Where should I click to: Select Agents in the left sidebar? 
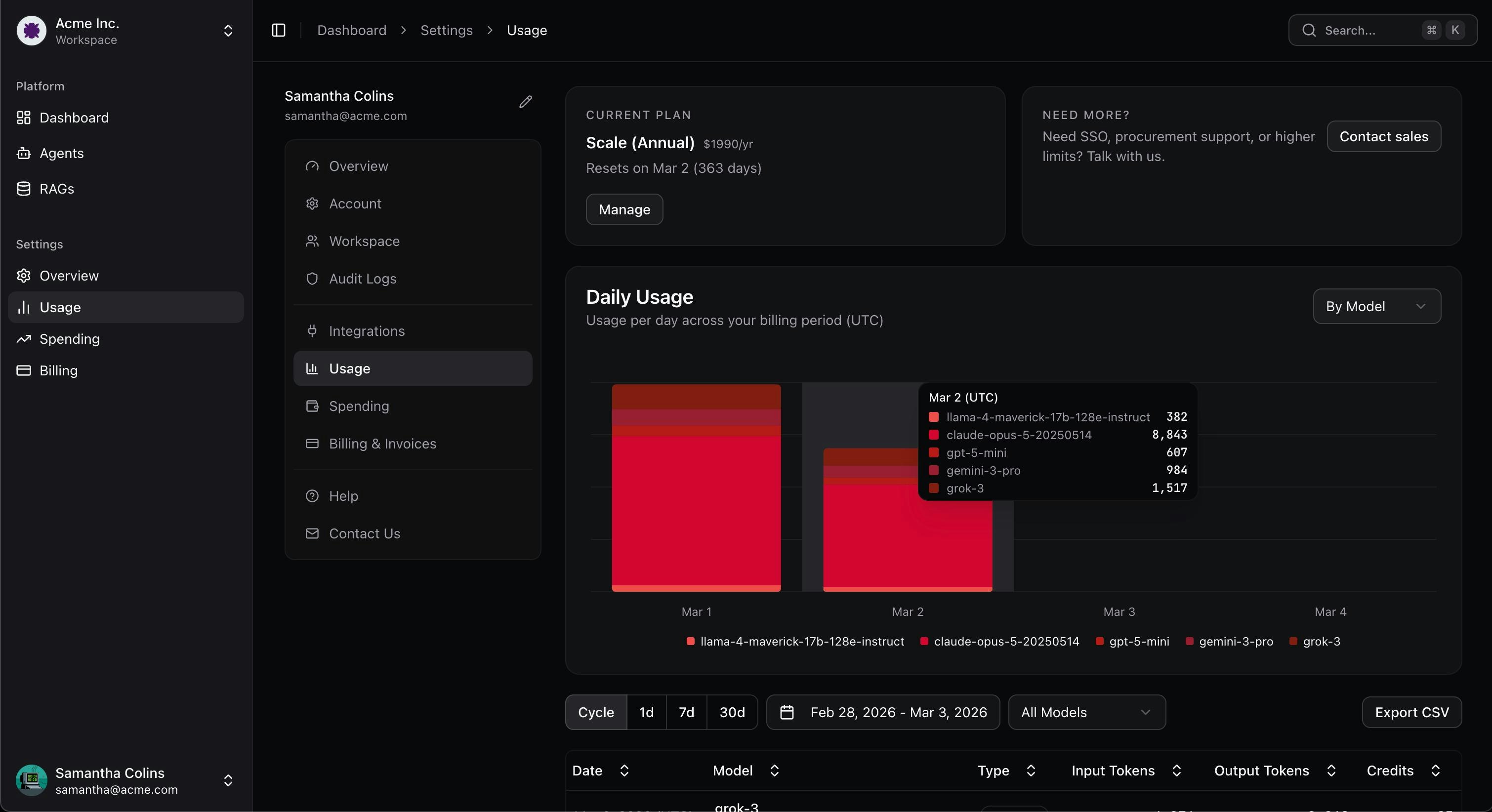[x=61, y=154]
